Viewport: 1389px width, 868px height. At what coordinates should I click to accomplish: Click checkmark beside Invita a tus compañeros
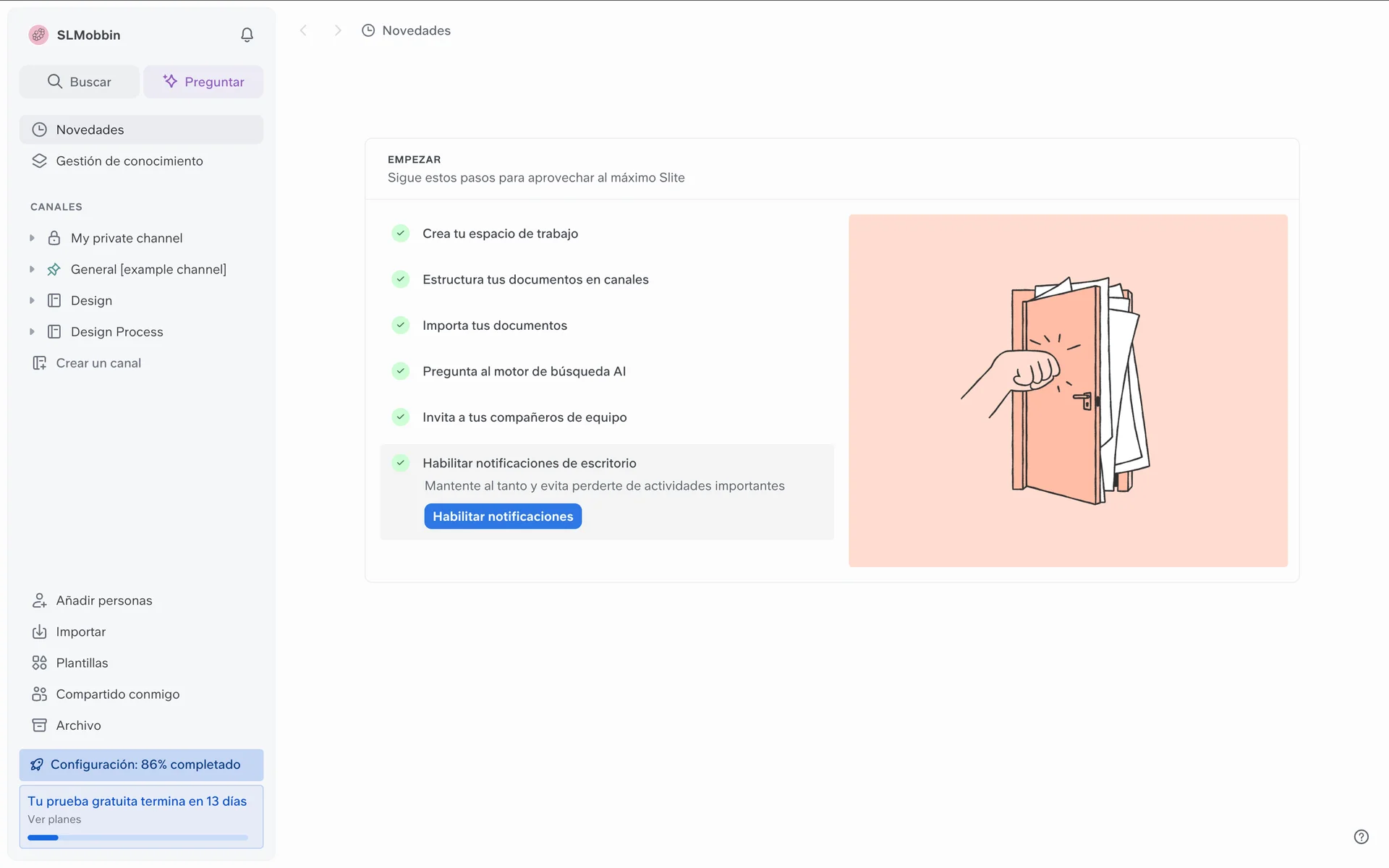[x=400, y=417]
